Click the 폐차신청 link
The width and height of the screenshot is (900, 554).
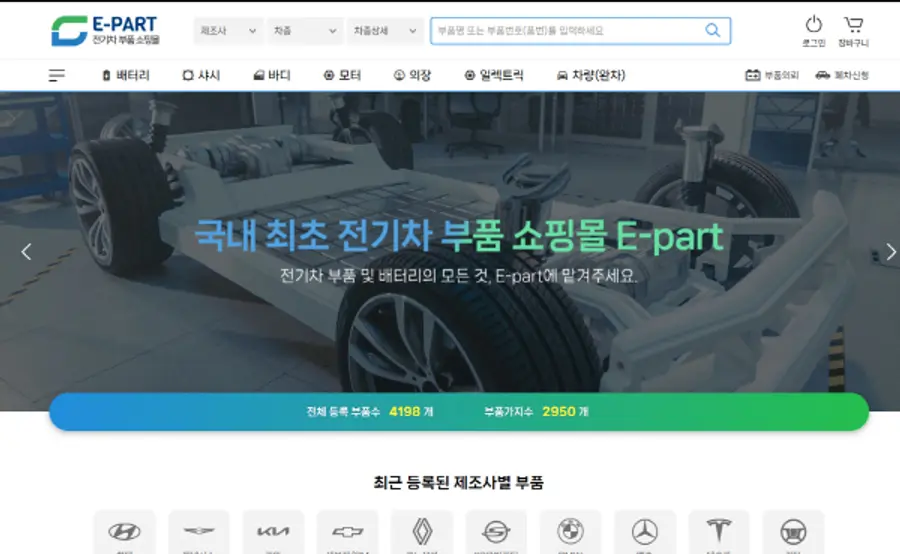(x=842, y=75)
